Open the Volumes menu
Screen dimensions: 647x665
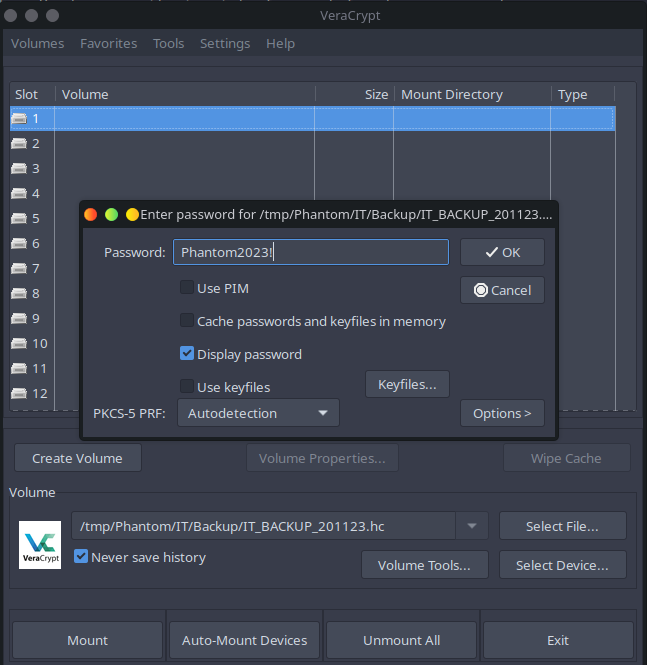pyautogui.click(x=37, y=43)
